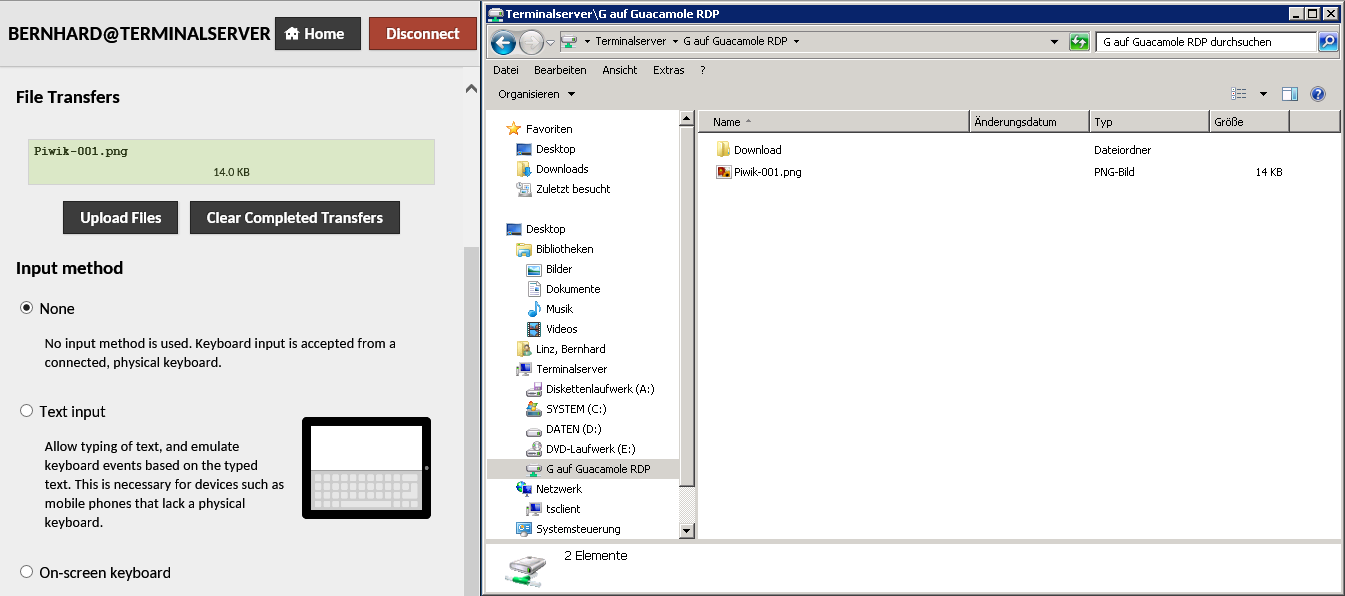
Task: Expand the address bar history dropdown
Action: point(1055,42)
